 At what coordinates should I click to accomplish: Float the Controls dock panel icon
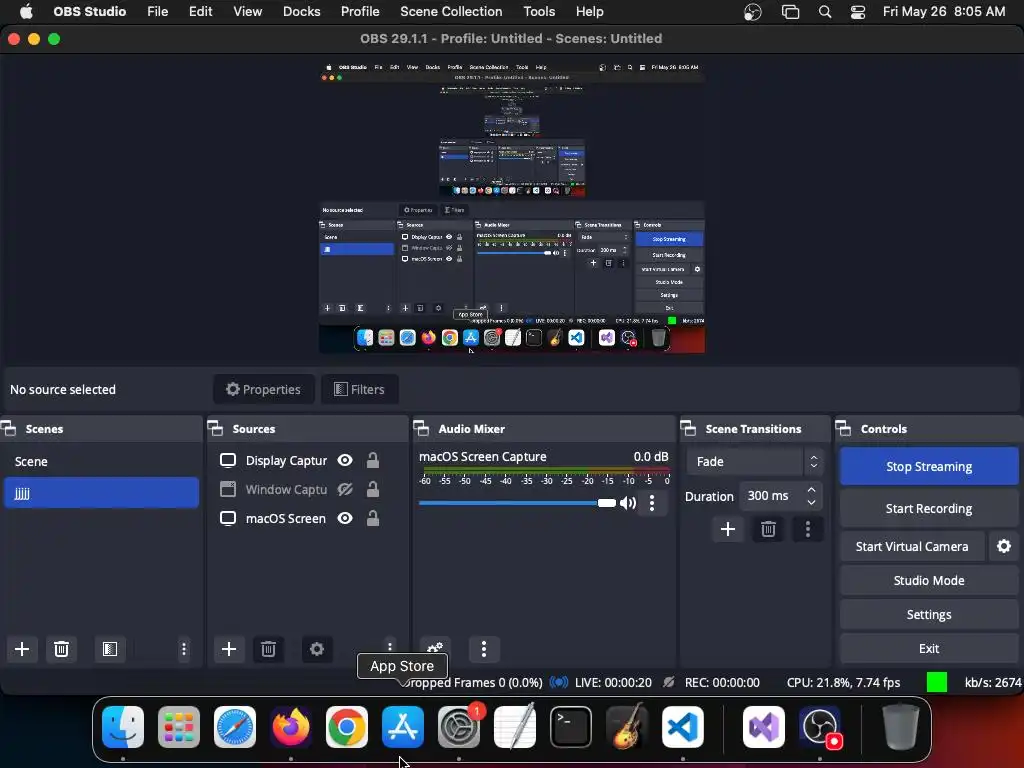(x=844, y=429)
